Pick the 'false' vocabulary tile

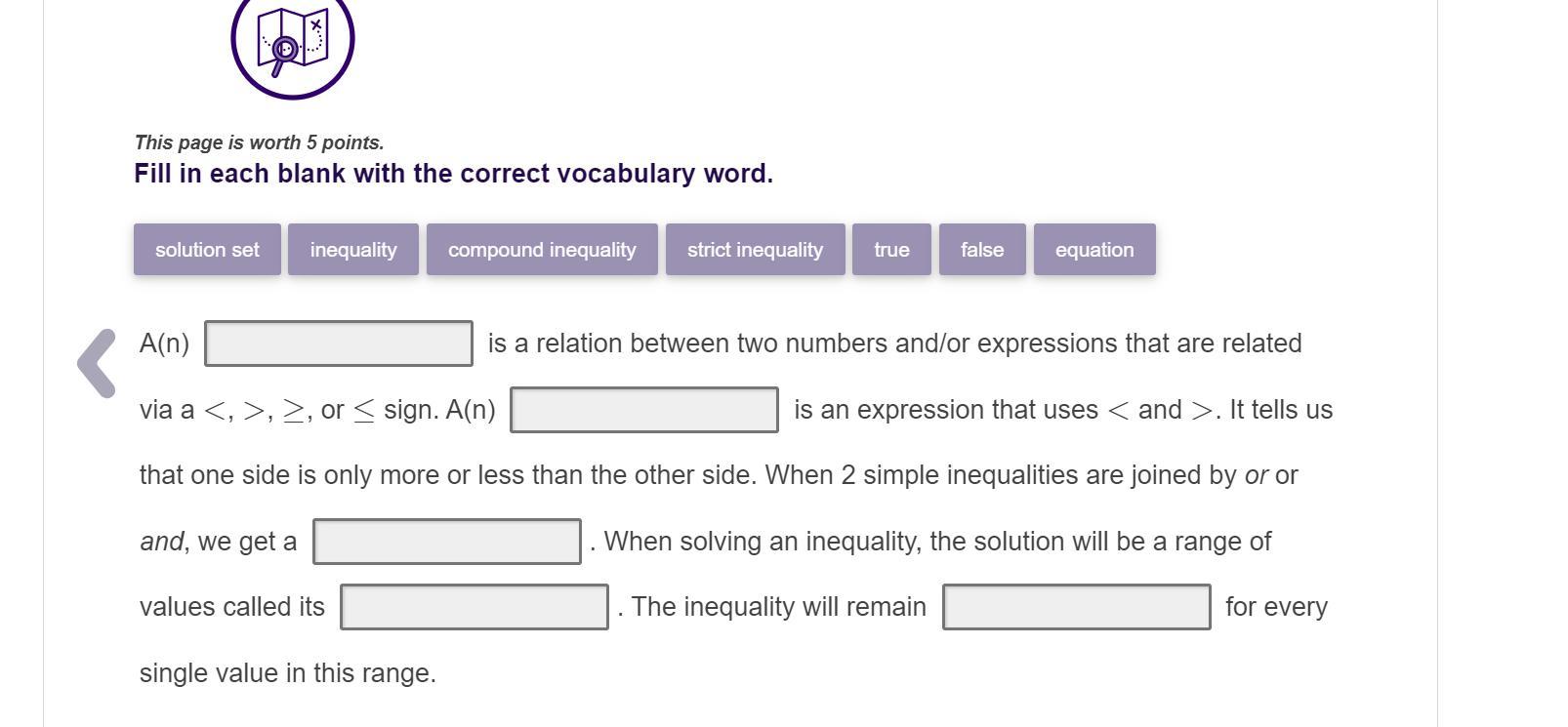(982, 250)
